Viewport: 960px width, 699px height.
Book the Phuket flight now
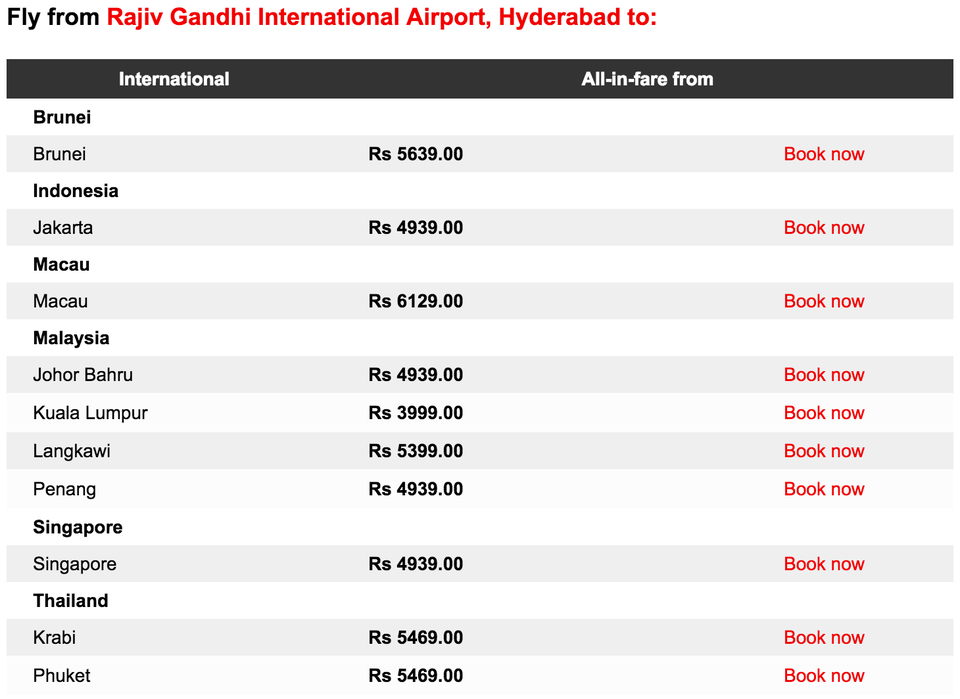823,675
